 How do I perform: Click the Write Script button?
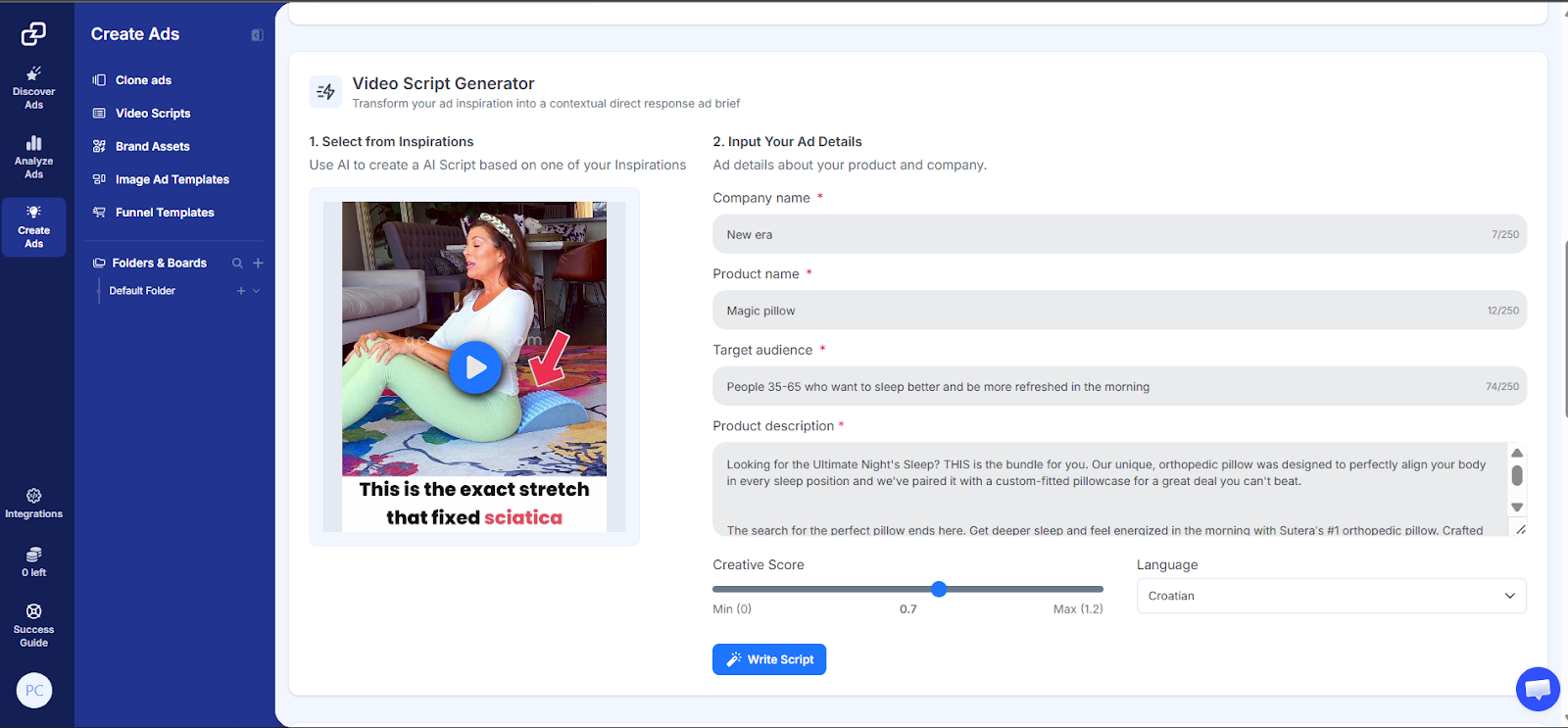click(x=768, y=659)
